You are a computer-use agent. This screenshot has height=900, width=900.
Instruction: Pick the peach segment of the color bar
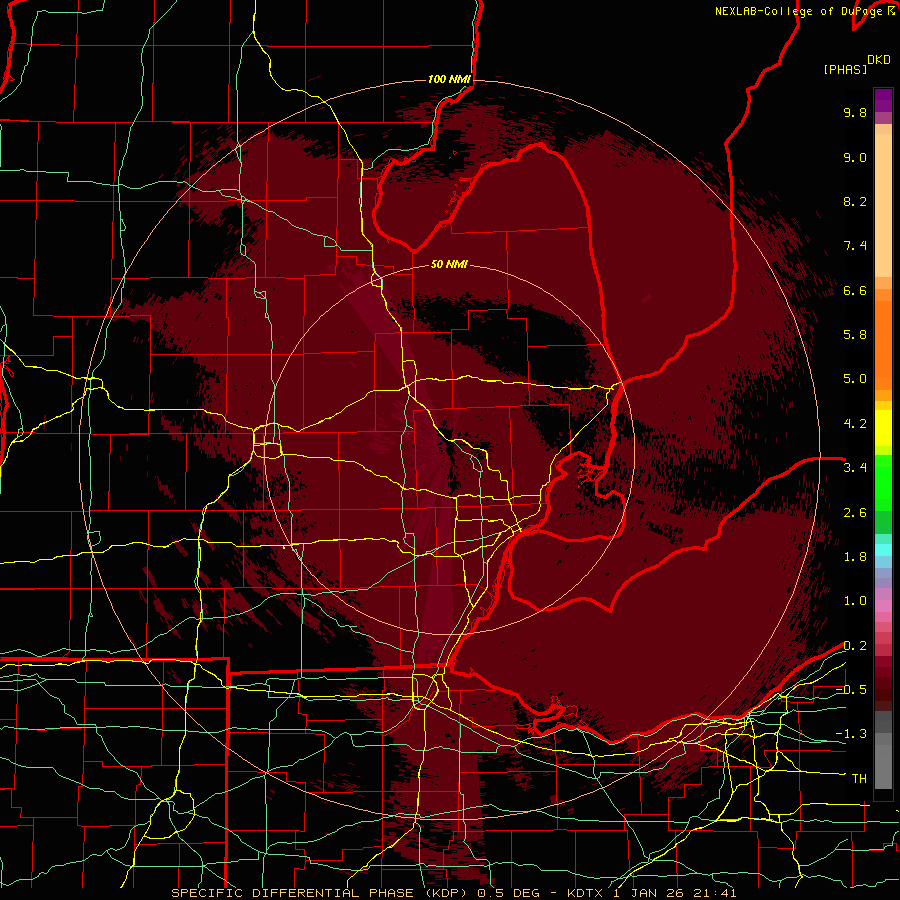[x=883, y=205]
